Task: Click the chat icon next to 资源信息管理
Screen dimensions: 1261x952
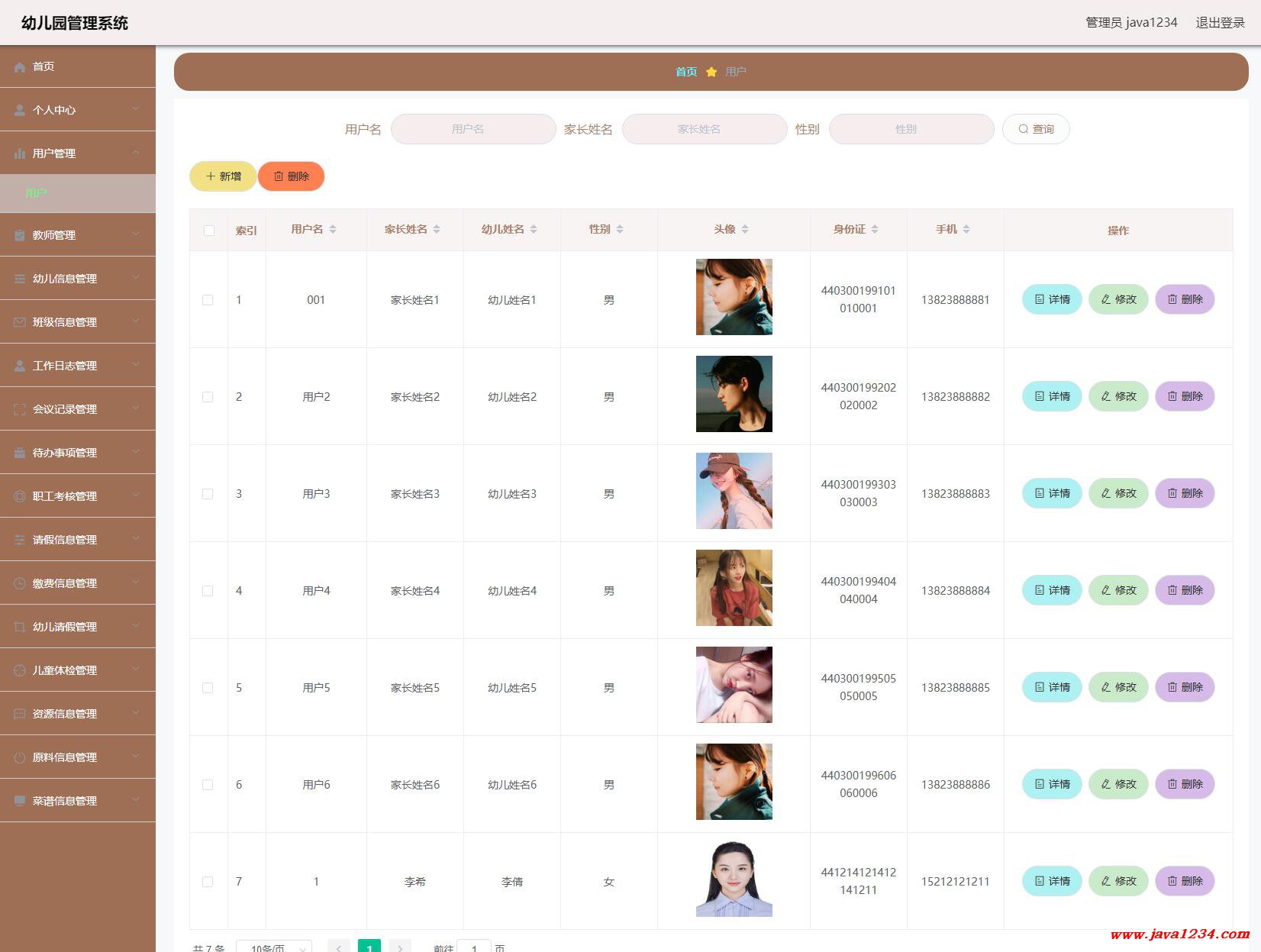Action: (x=20, y=715)
